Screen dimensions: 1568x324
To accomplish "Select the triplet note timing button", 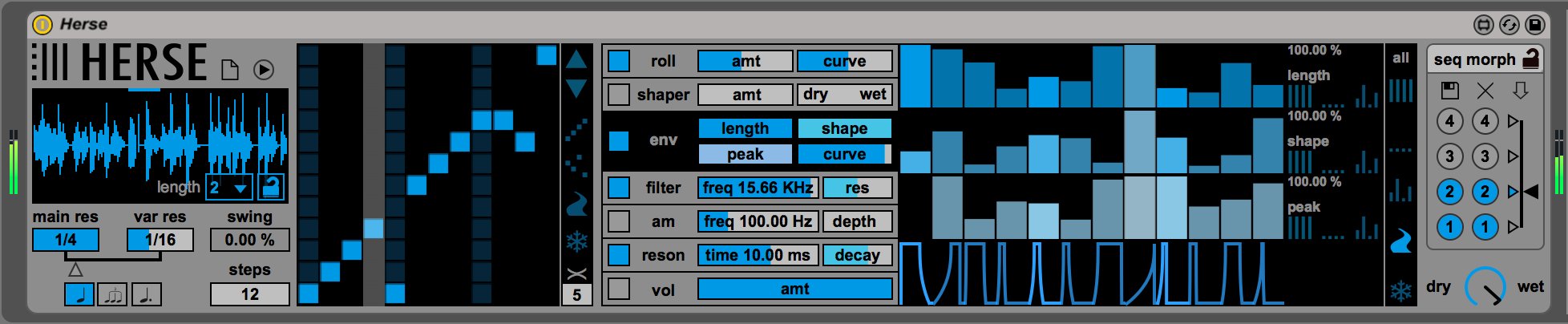I will [x=112, y=294].
